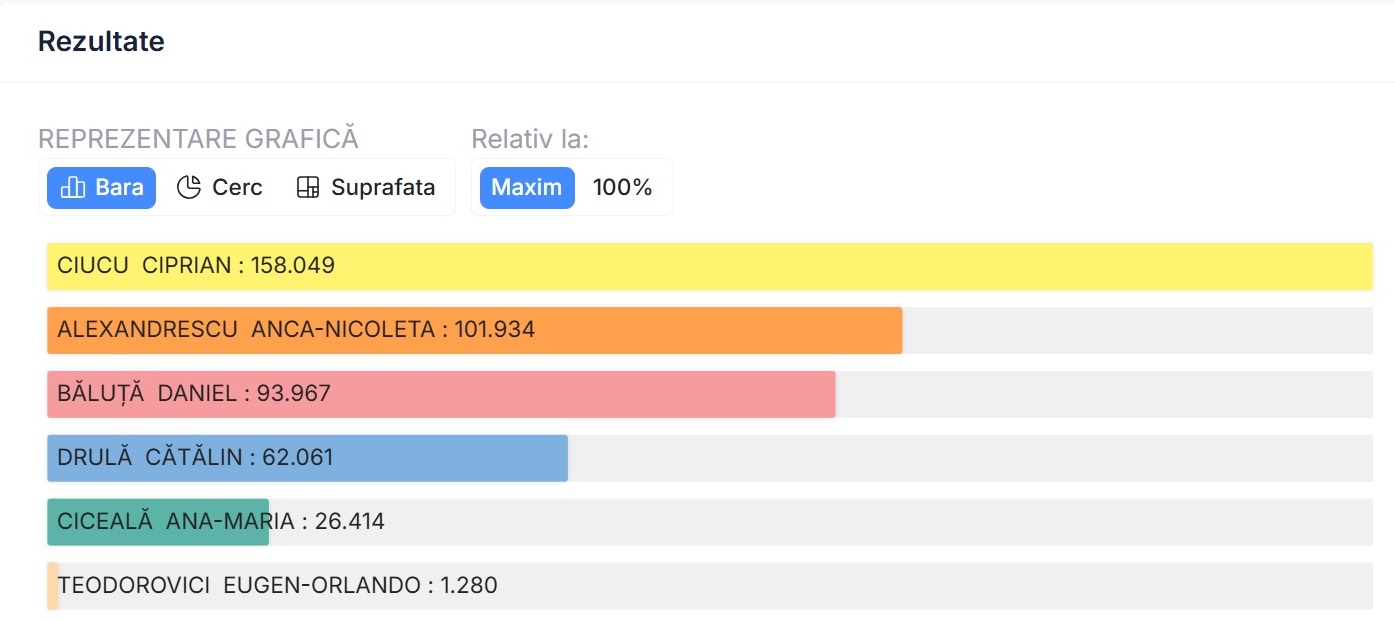Click the yellow CIUCU CIPRIAN bar
The height and width of the screenshot is (621, 1395).
coord(800,266)
